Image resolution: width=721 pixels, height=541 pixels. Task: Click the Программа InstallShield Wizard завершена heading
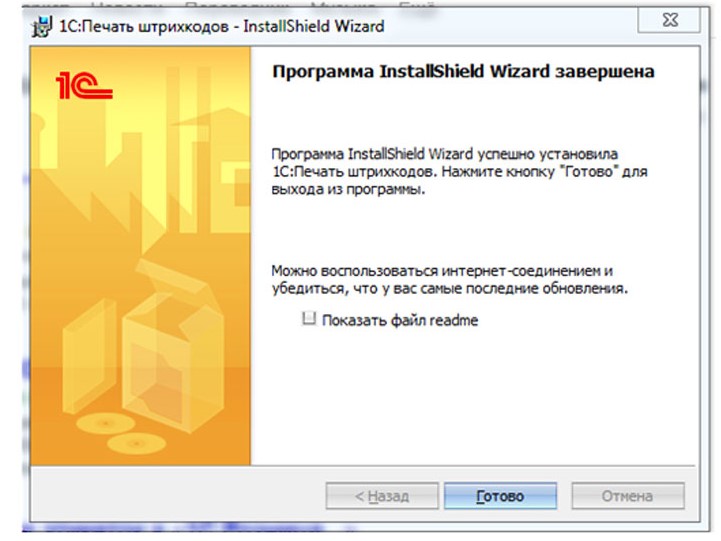pyautogui.click(x=463, y=72)
